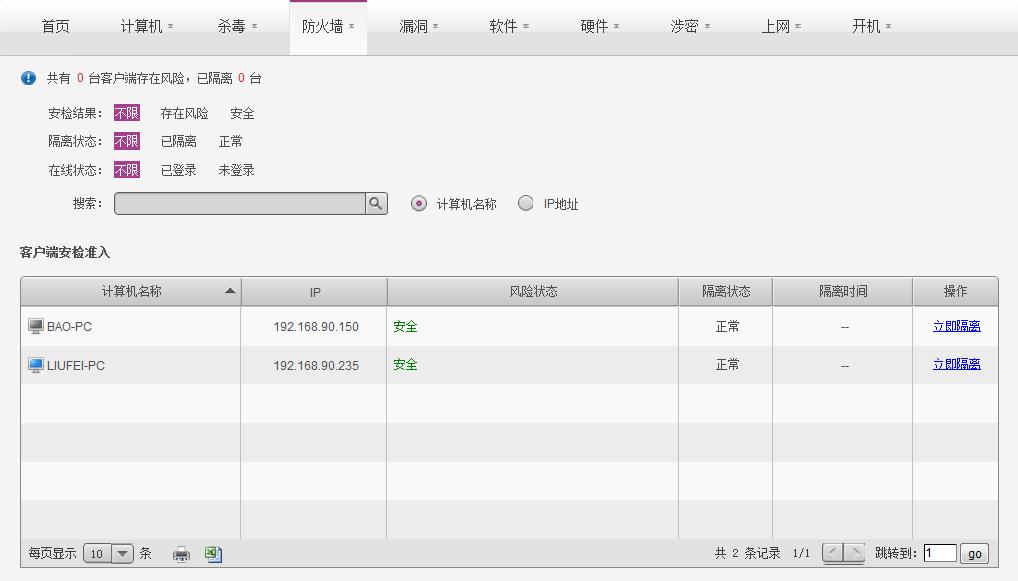Select IP地址 search radio button

tap(526, 203)
